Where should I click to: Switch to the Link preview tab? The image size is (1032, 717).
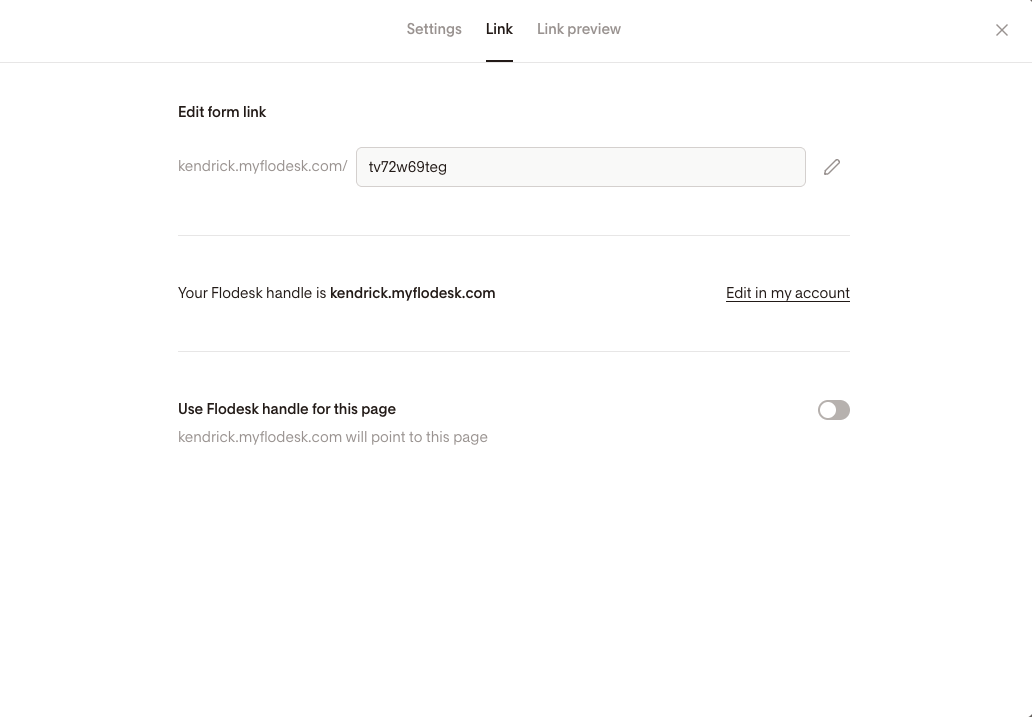(x=579, y=29)
